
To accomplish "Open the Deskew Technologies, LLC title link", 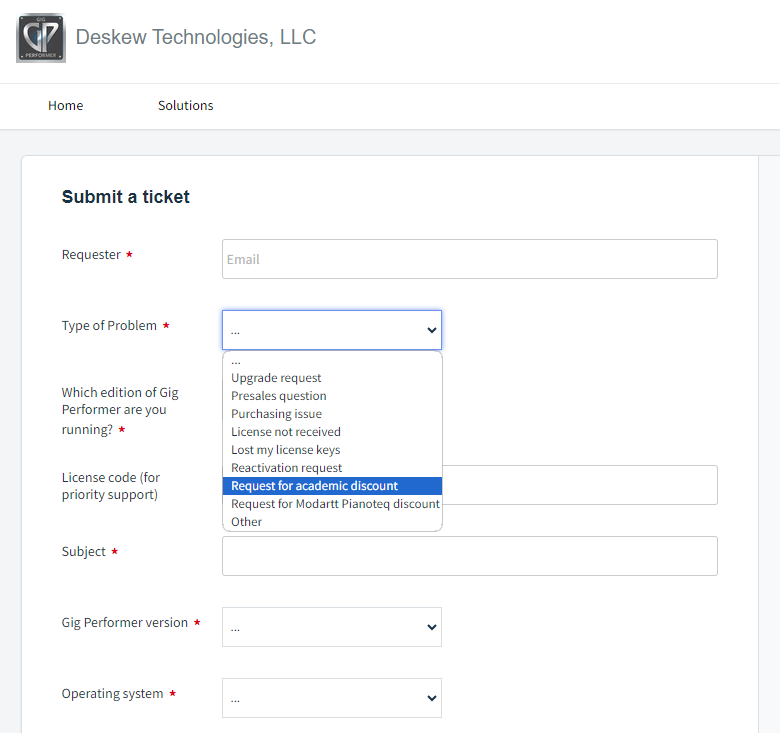I will 195,37.
